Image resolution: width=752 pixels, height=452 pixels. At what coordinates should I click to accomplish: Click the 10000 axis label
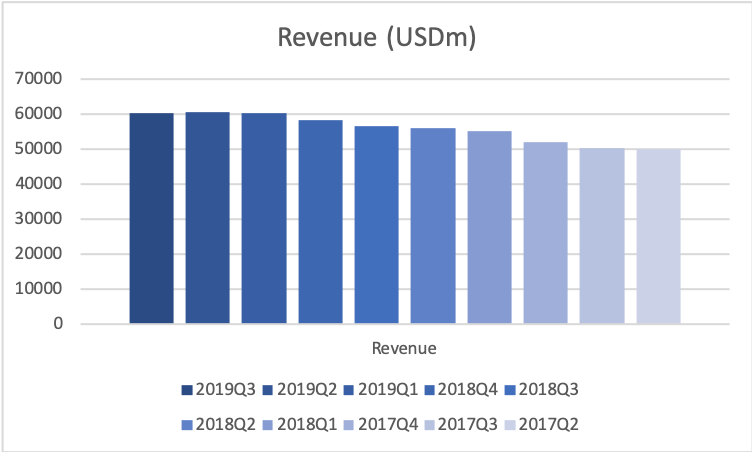pos(38,289)
